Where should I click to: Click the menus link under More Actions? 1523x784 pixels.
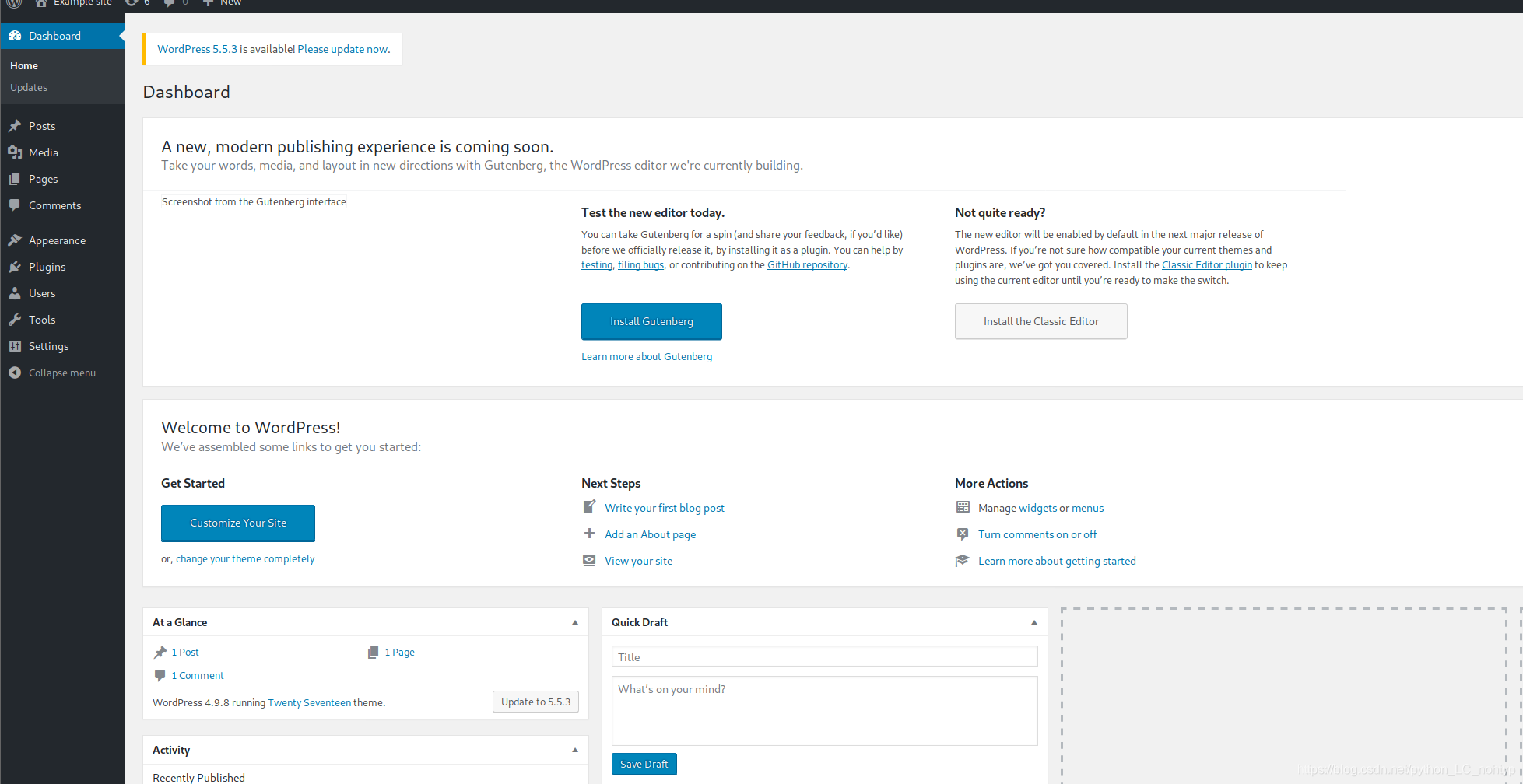pos(1087,508)
